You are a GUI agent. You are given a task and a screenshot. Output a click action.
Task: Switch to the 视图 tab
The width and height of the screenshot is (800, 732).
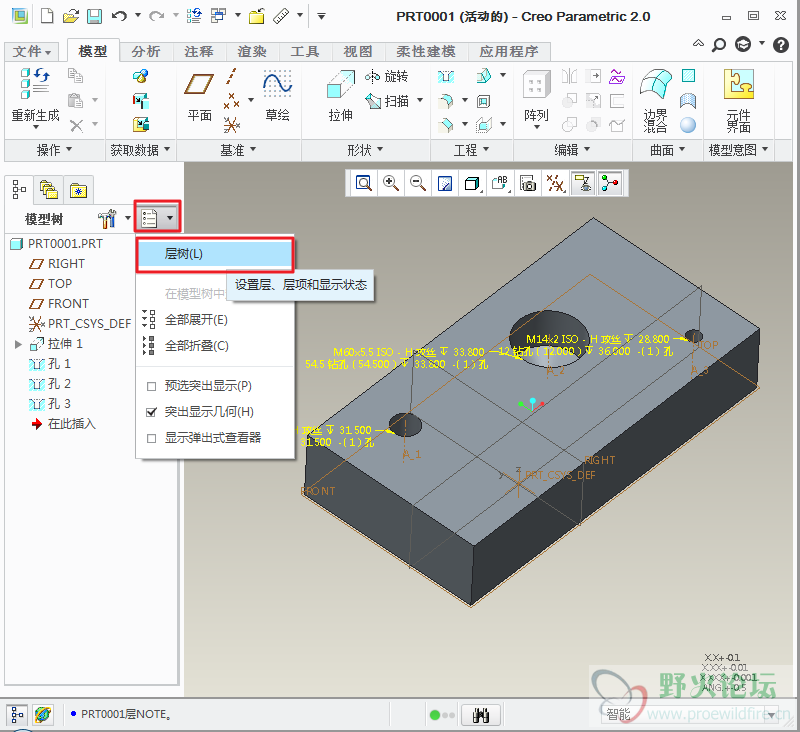pyautogui.click(x=358, y=52)
